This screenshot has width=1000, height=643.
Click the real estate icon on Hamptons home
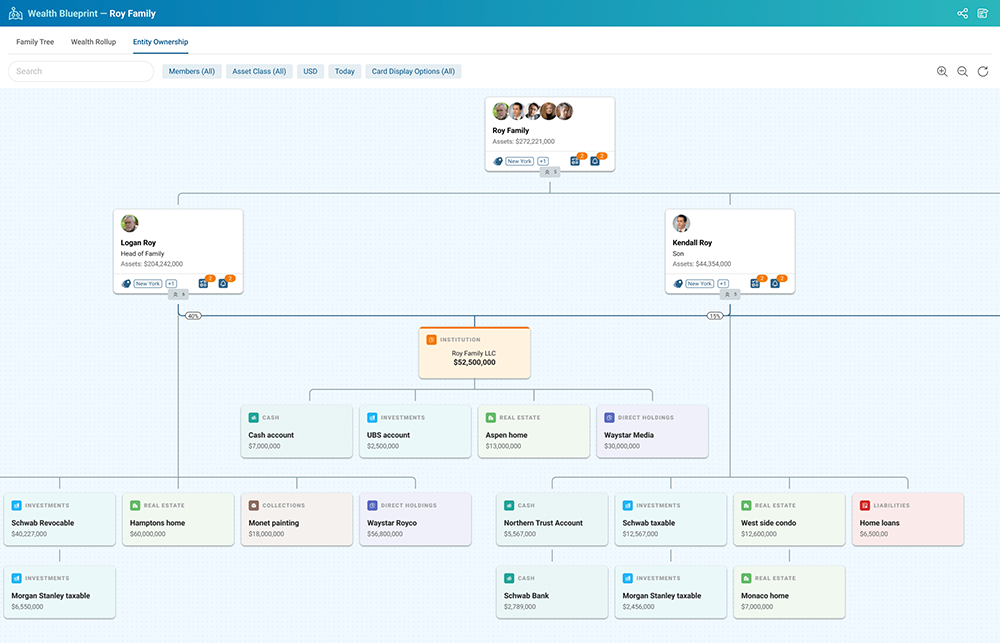[135, 505]
